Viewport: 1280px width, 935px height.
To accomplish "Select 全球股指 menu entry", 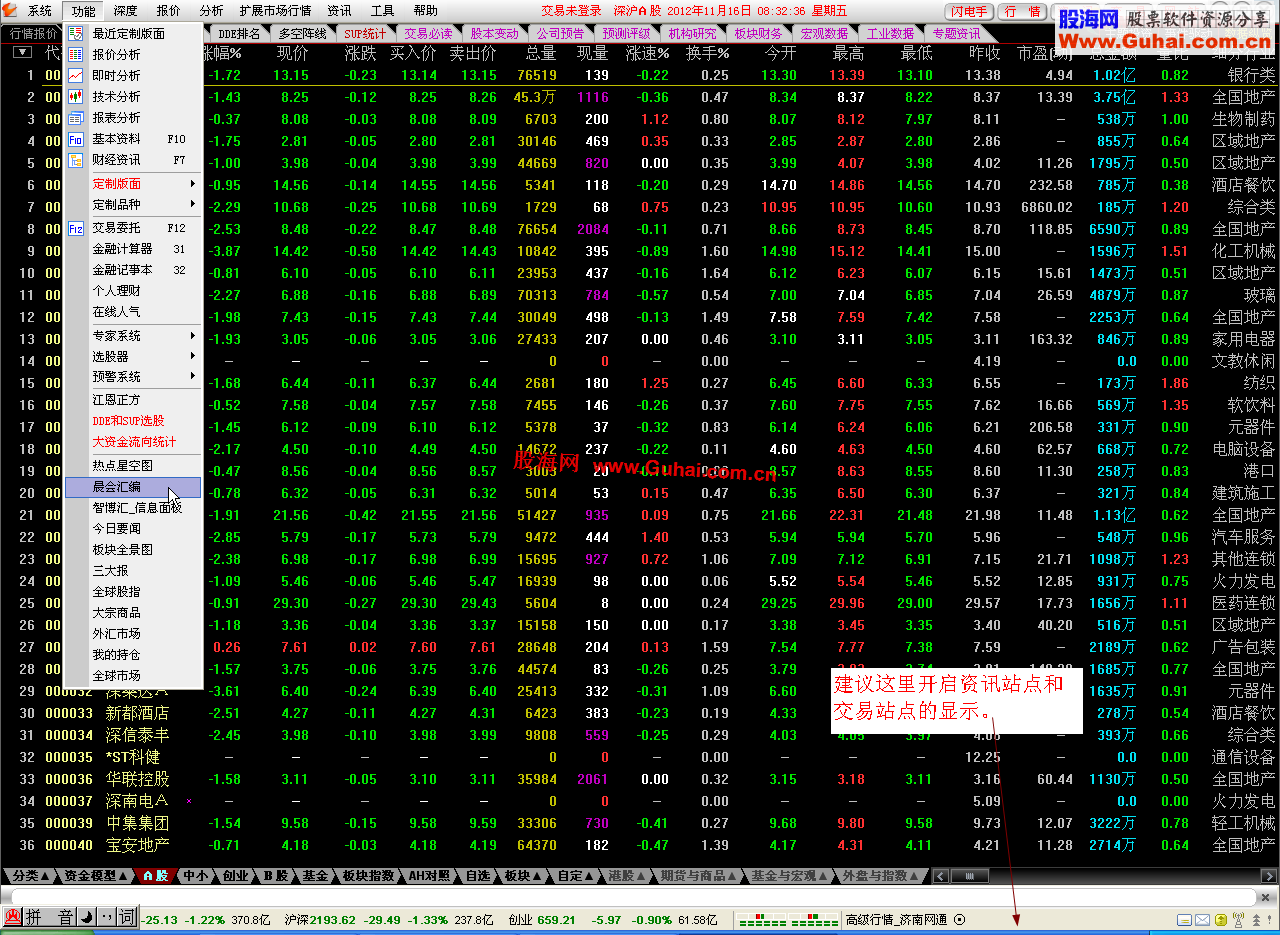I will click(132, 592).
